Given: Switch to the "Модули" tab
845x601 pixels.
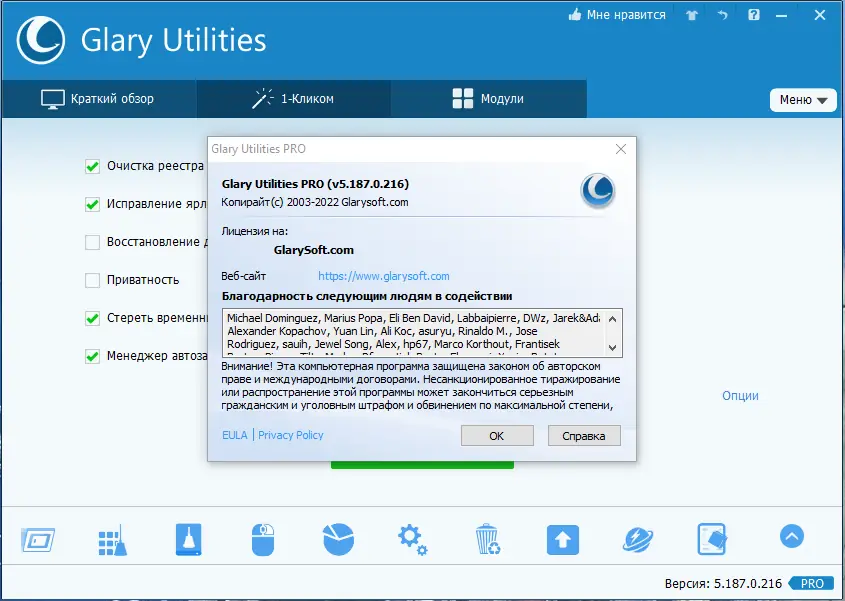Looking at the screenshot, I should [489, 99].
